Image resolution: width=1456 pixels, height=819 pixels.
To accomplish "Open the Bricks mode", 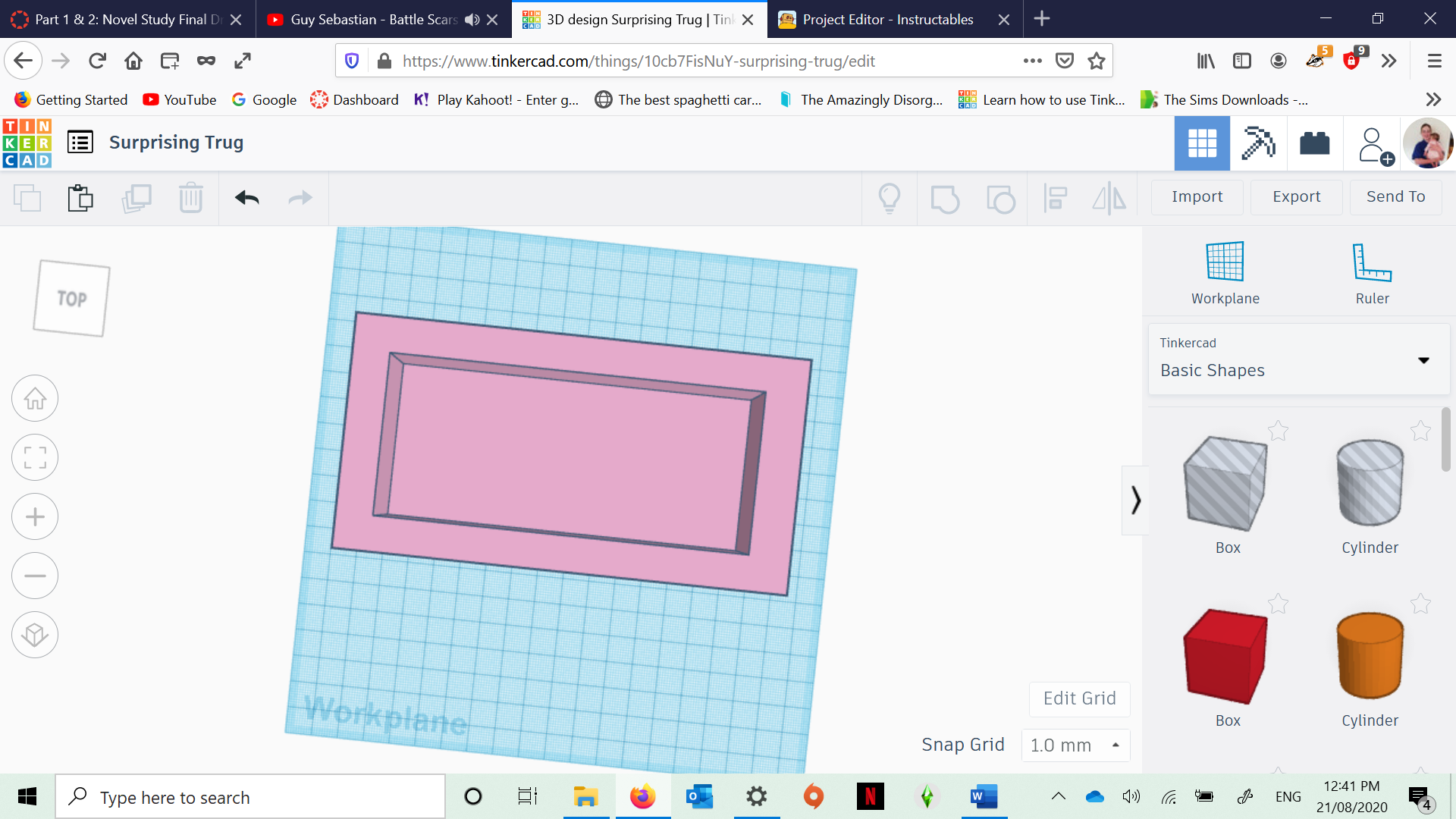I will click(x=1315, y=143).
